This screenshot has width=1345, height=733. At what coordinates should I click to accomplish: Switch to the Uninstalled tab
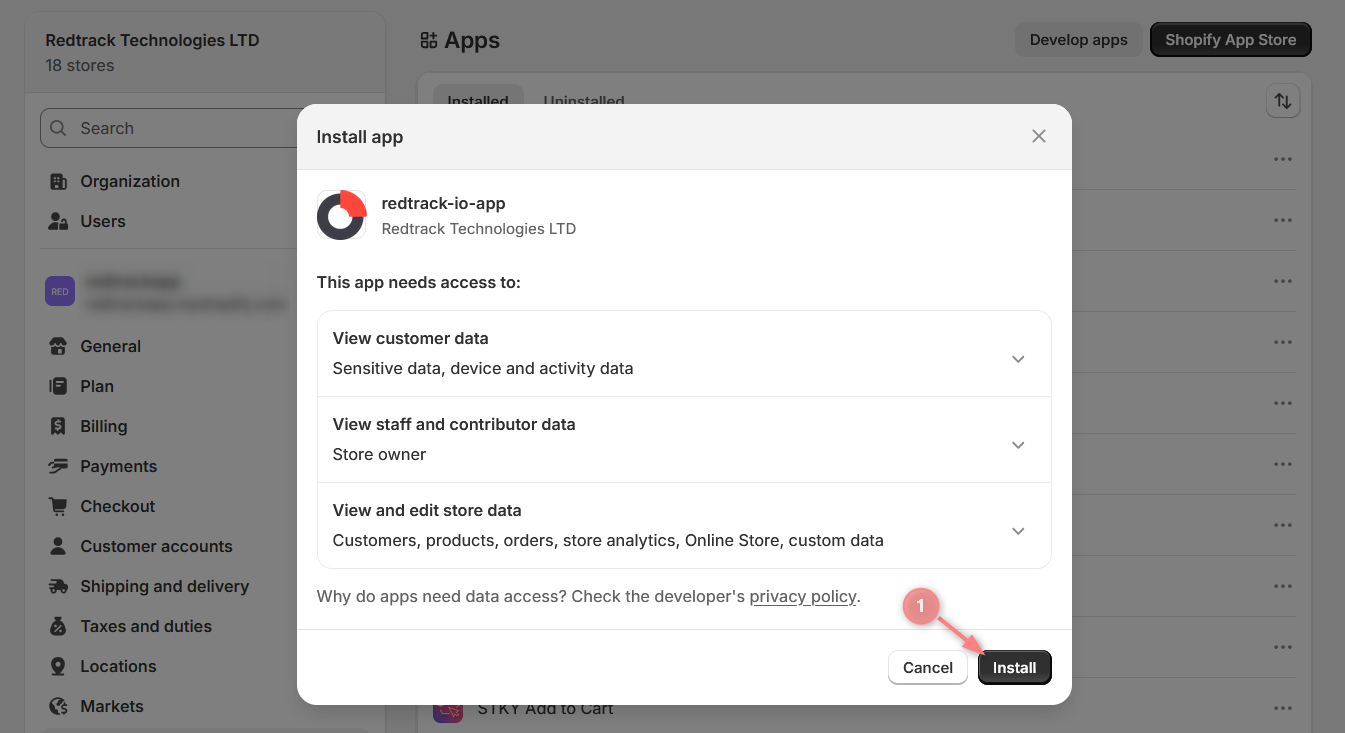point(584,101)
